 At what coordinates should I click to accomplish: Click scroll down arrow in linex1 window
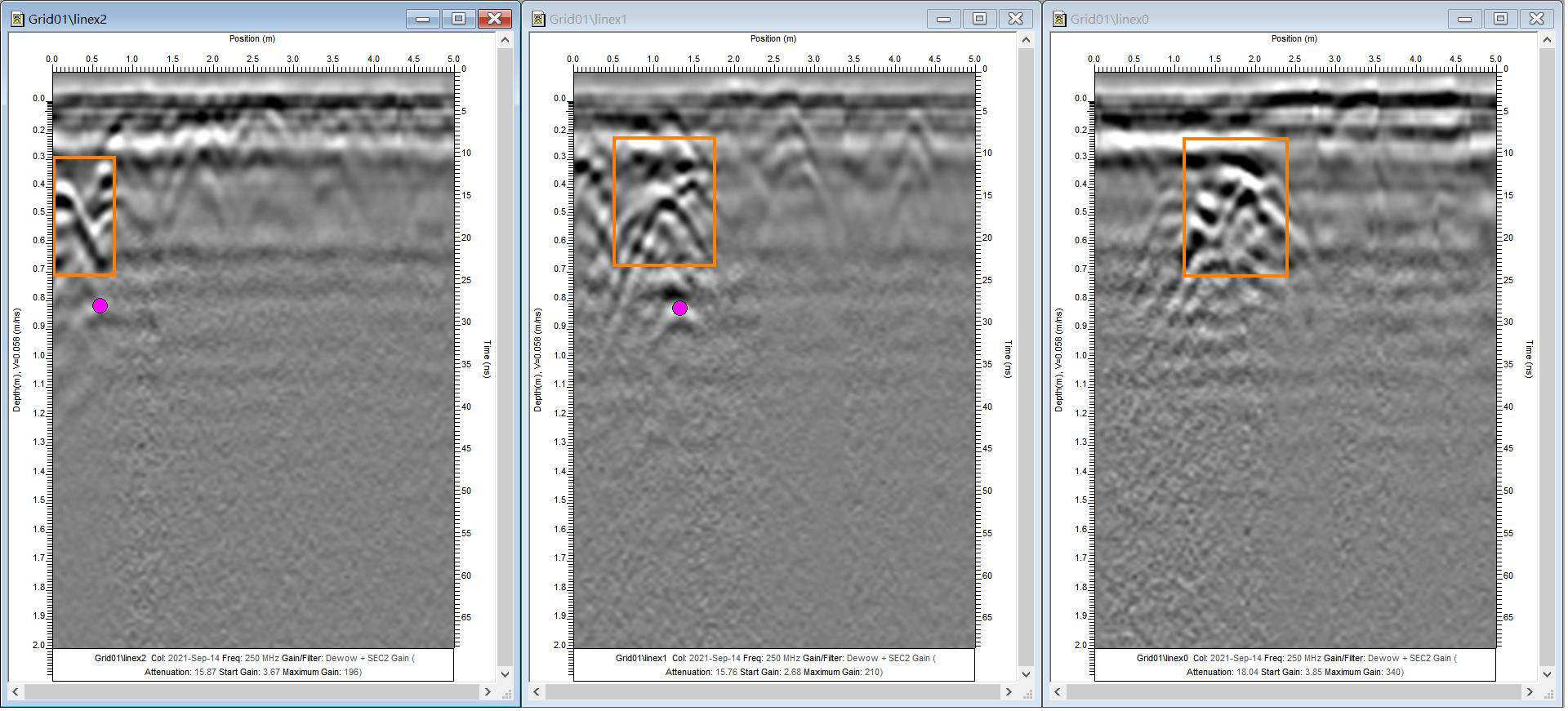point(1026,674)
